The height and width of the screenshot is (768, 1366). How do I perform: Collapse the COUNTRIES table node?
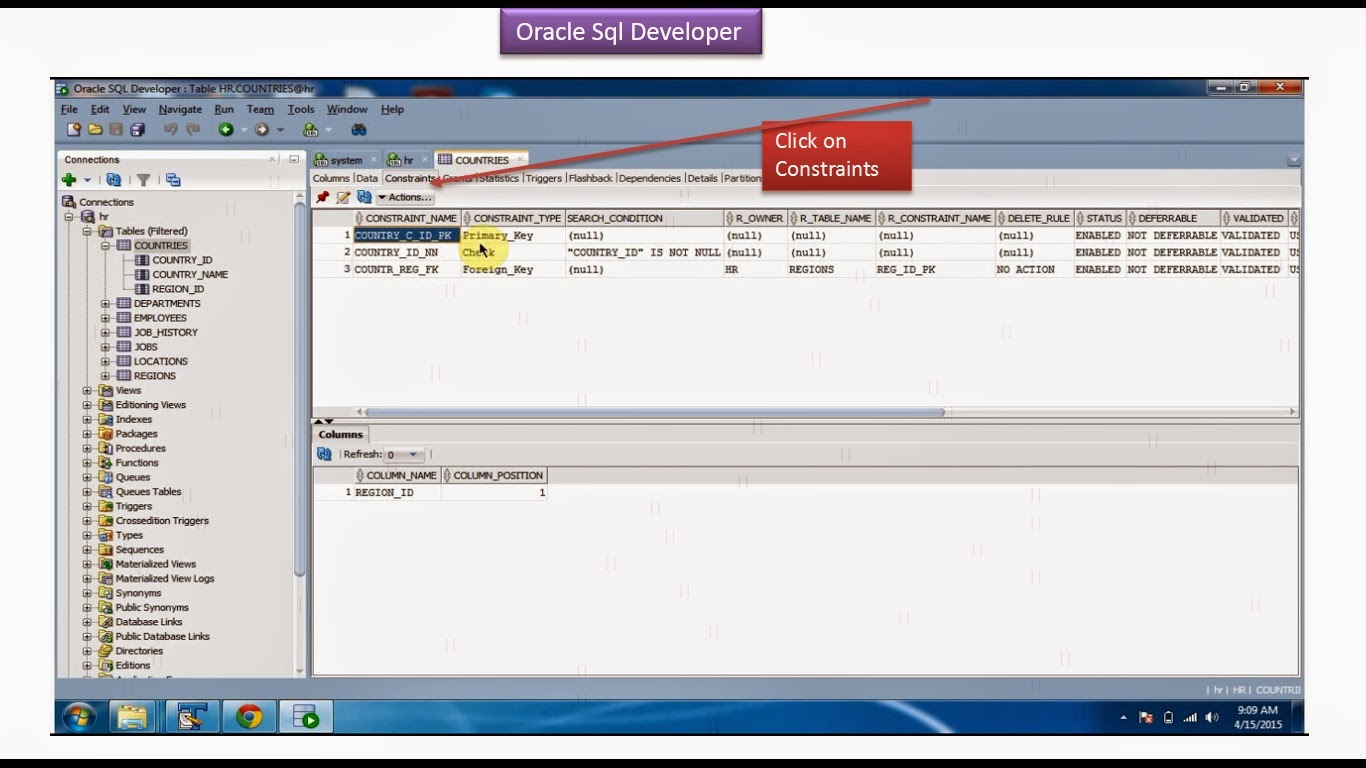point(106,246)
